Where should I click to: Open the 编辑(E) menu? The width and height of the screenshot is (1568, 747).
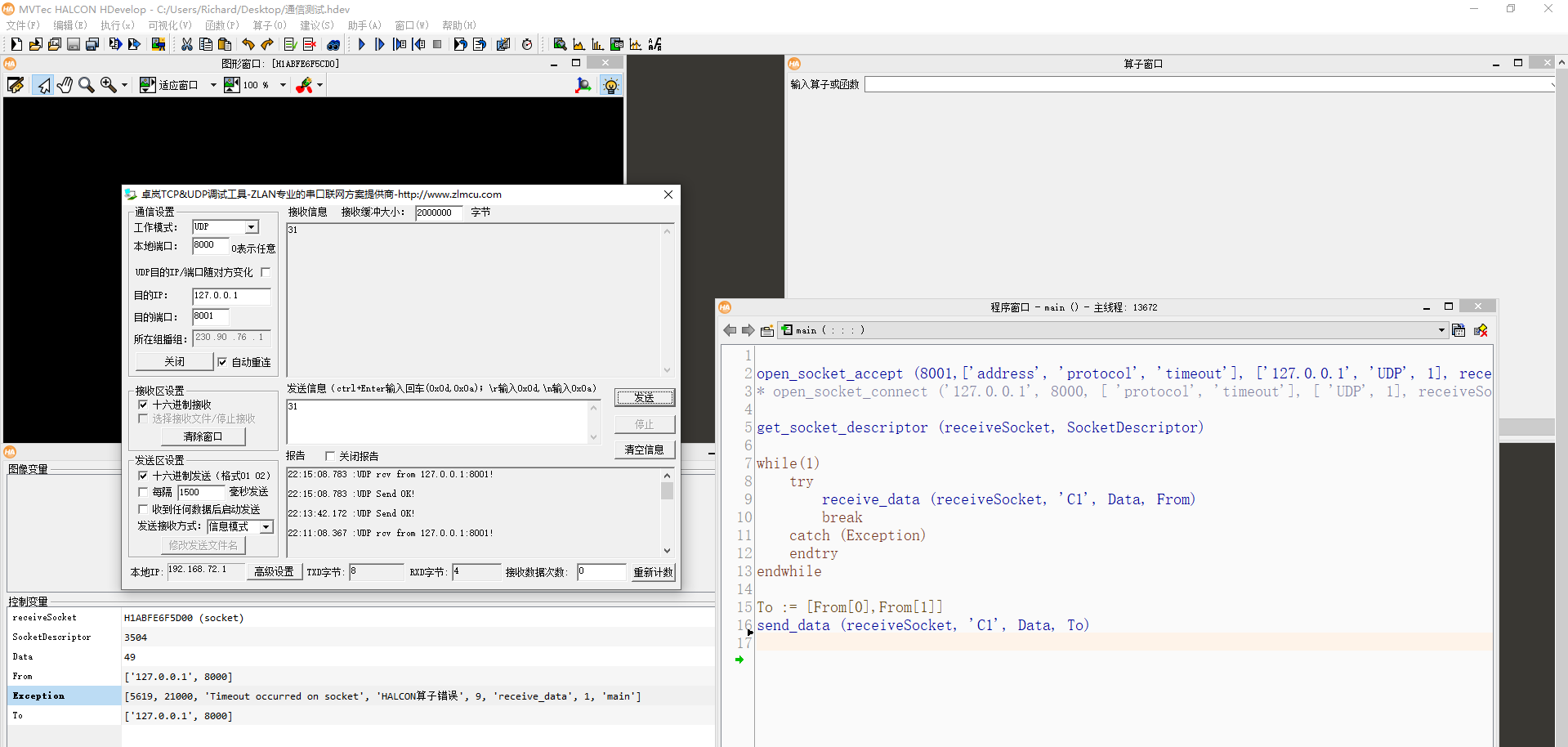70,25
